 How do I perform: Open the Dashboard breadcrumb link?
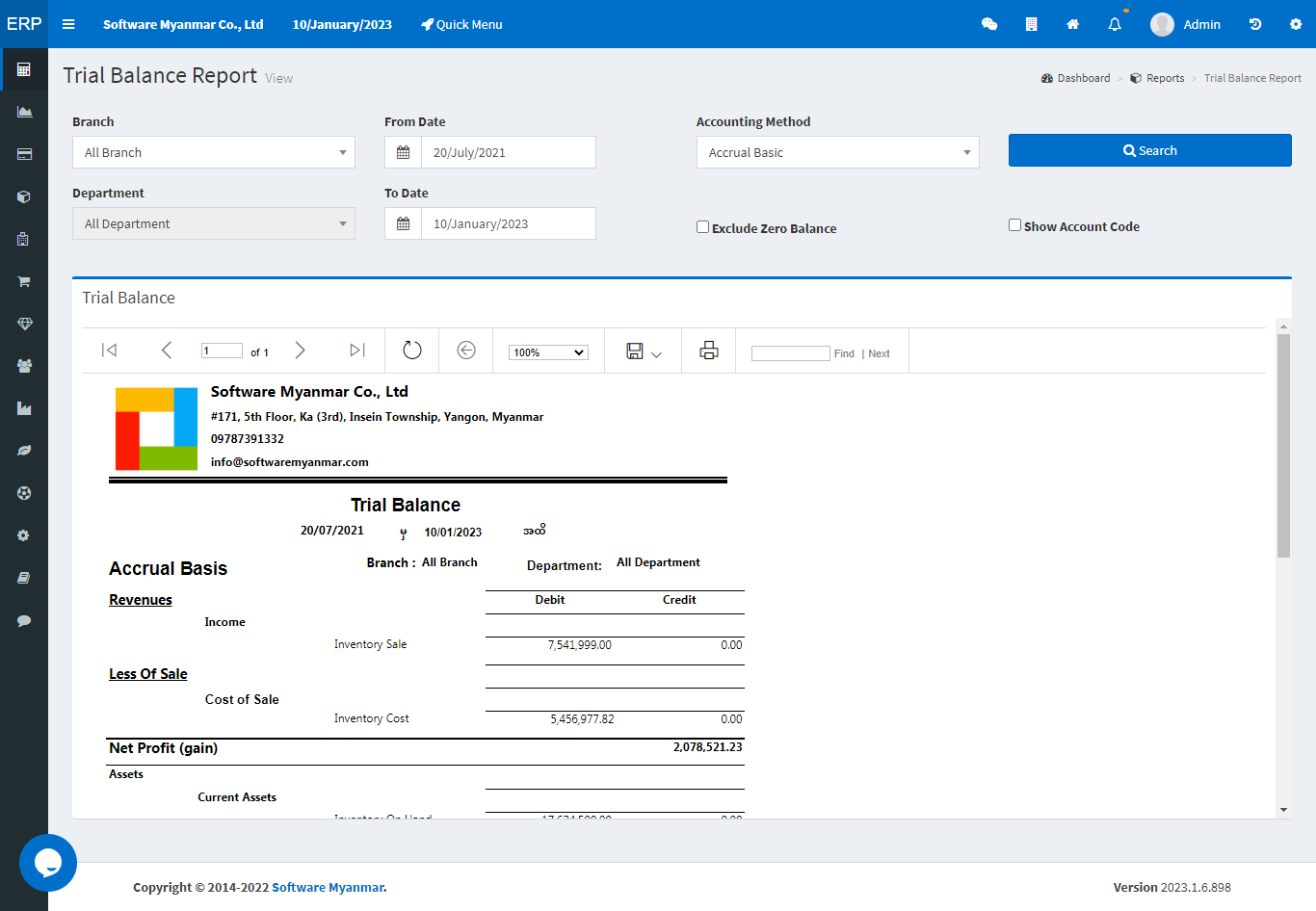(1076, 78)
